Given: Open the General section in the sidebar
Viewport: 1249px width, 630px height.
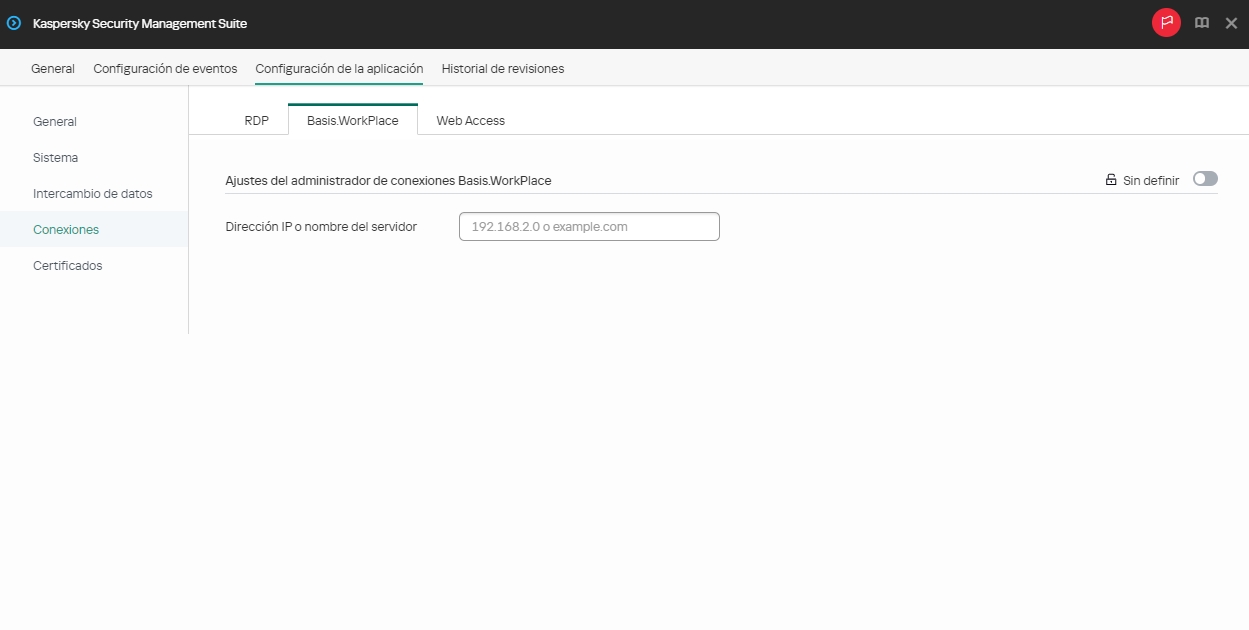Looking at the screenshot, I should coord(55,121).
